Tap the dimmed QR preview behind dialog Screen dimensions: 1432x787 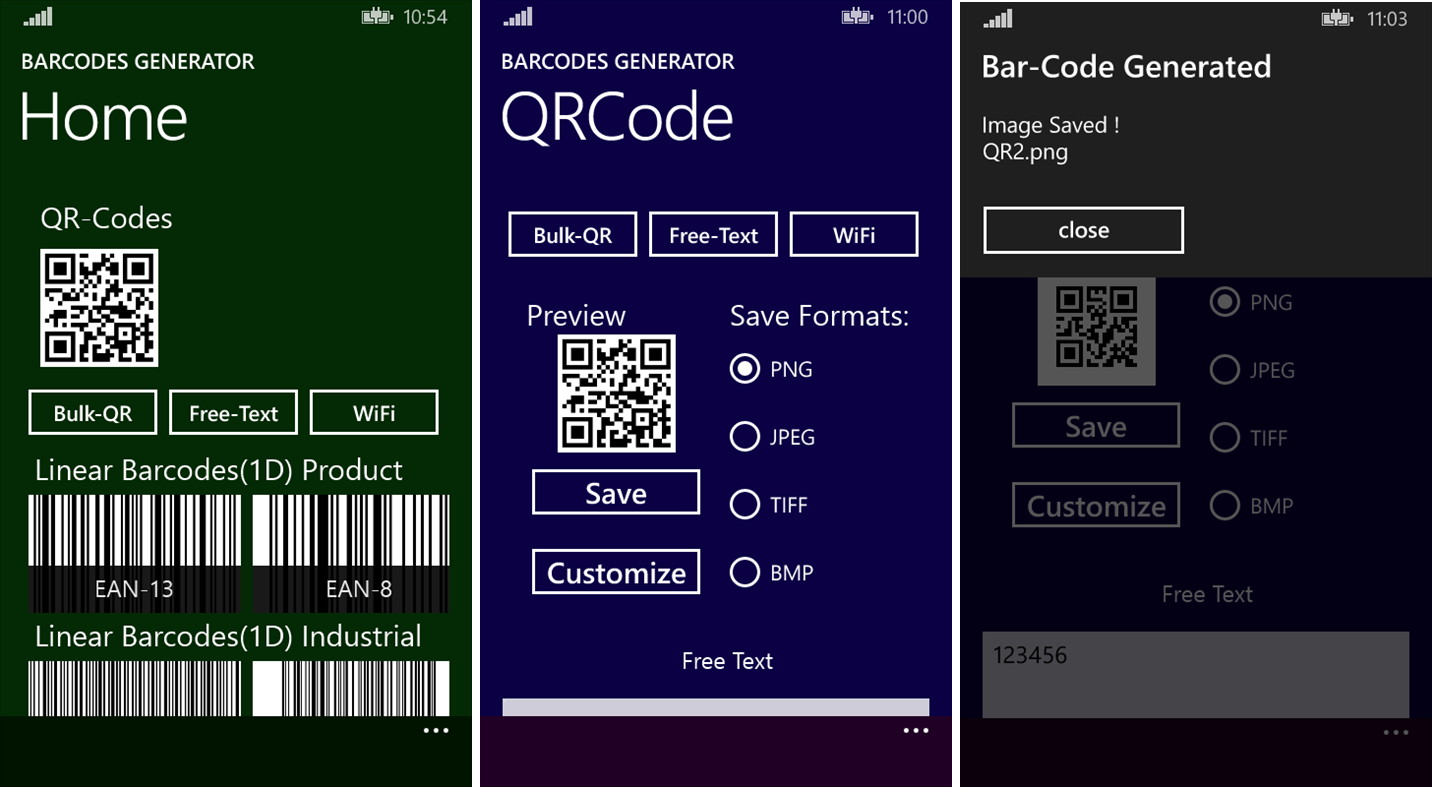click(1096, 331)
